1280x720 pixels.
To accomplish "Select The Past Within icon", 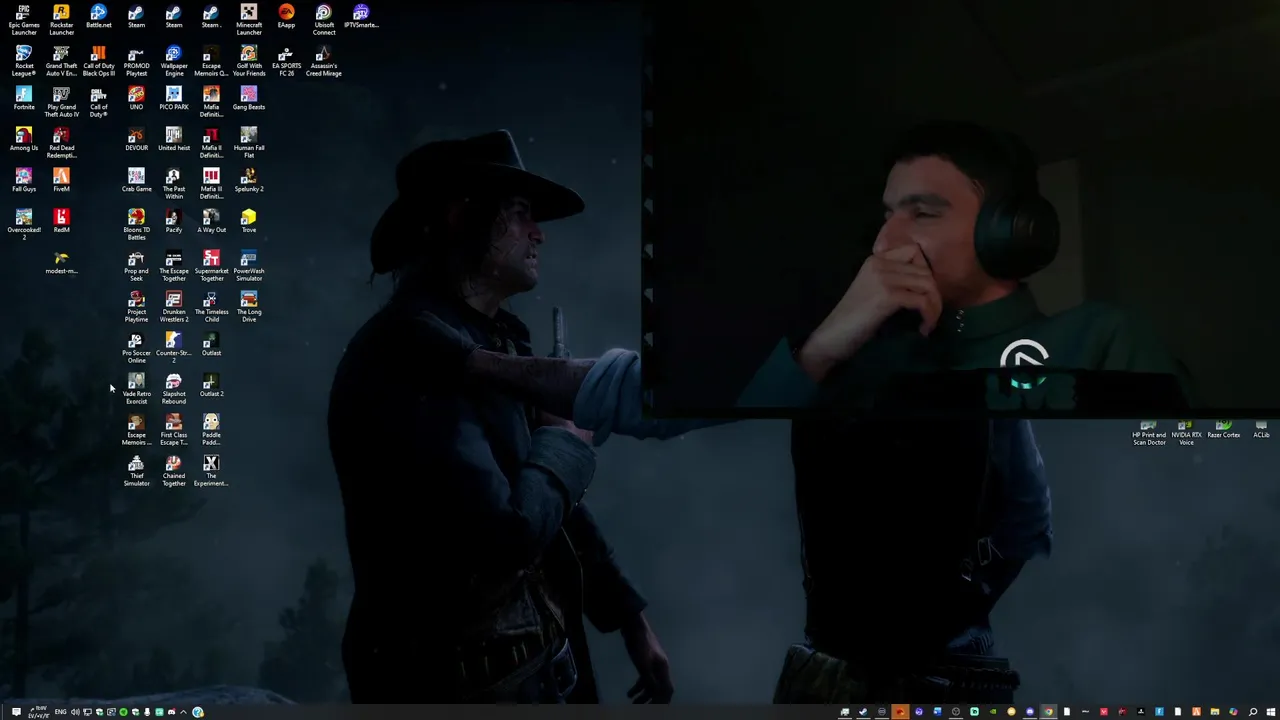I will 173,183.
